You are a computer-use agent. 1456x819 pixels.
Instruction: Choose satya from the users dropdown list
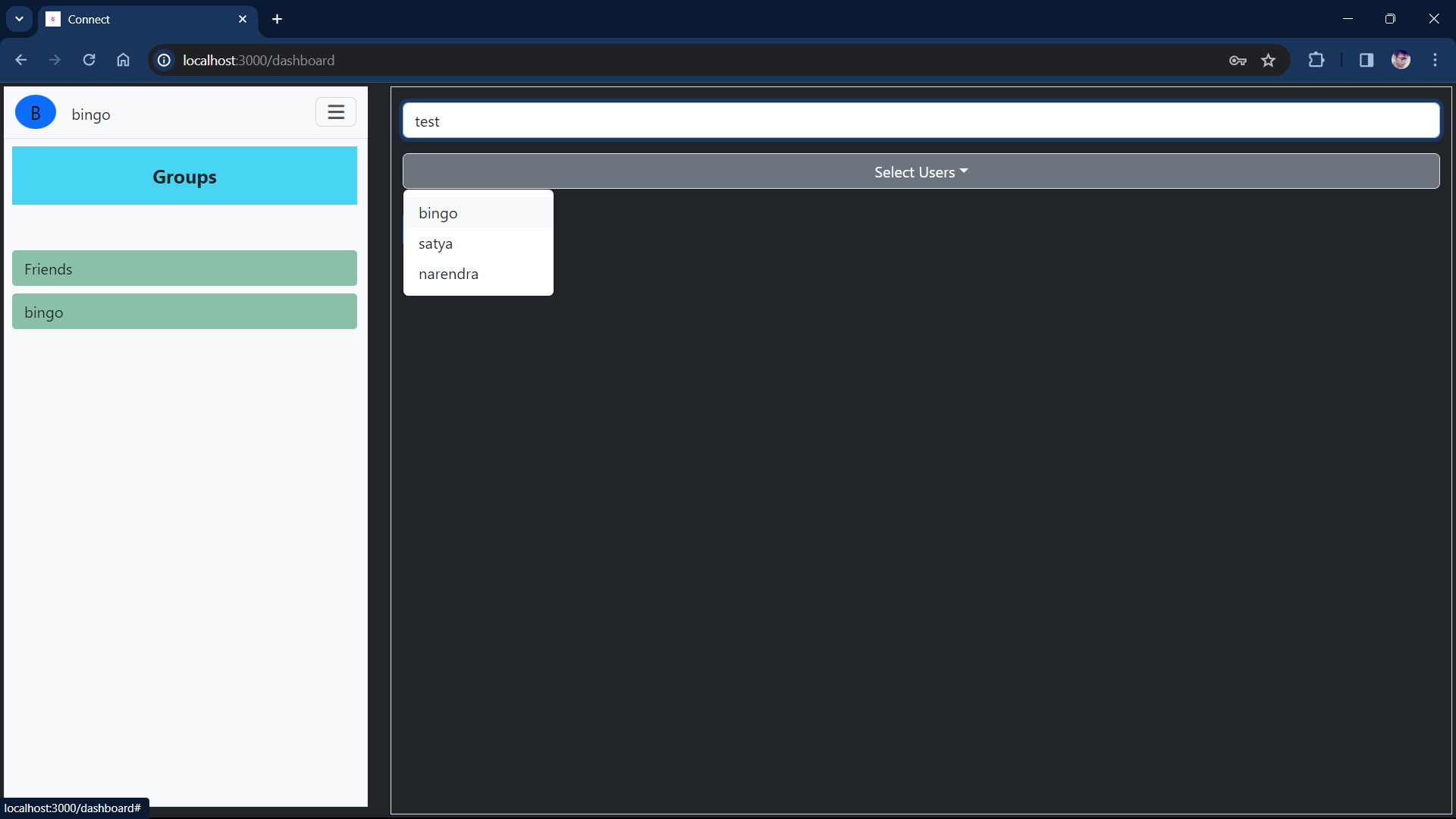coord(435,243)
